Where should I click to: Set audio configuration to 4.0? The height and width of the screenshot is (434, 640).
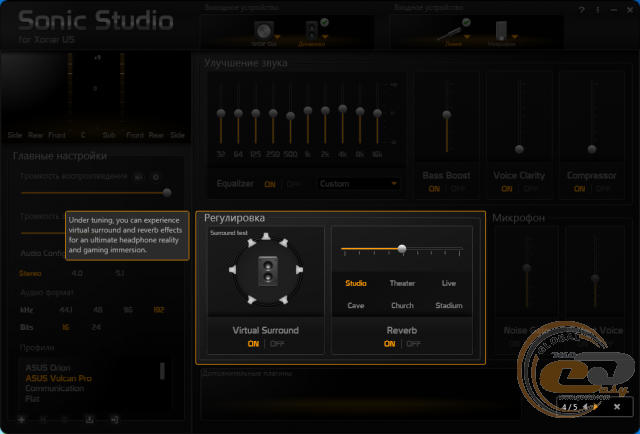coord(77,274)
